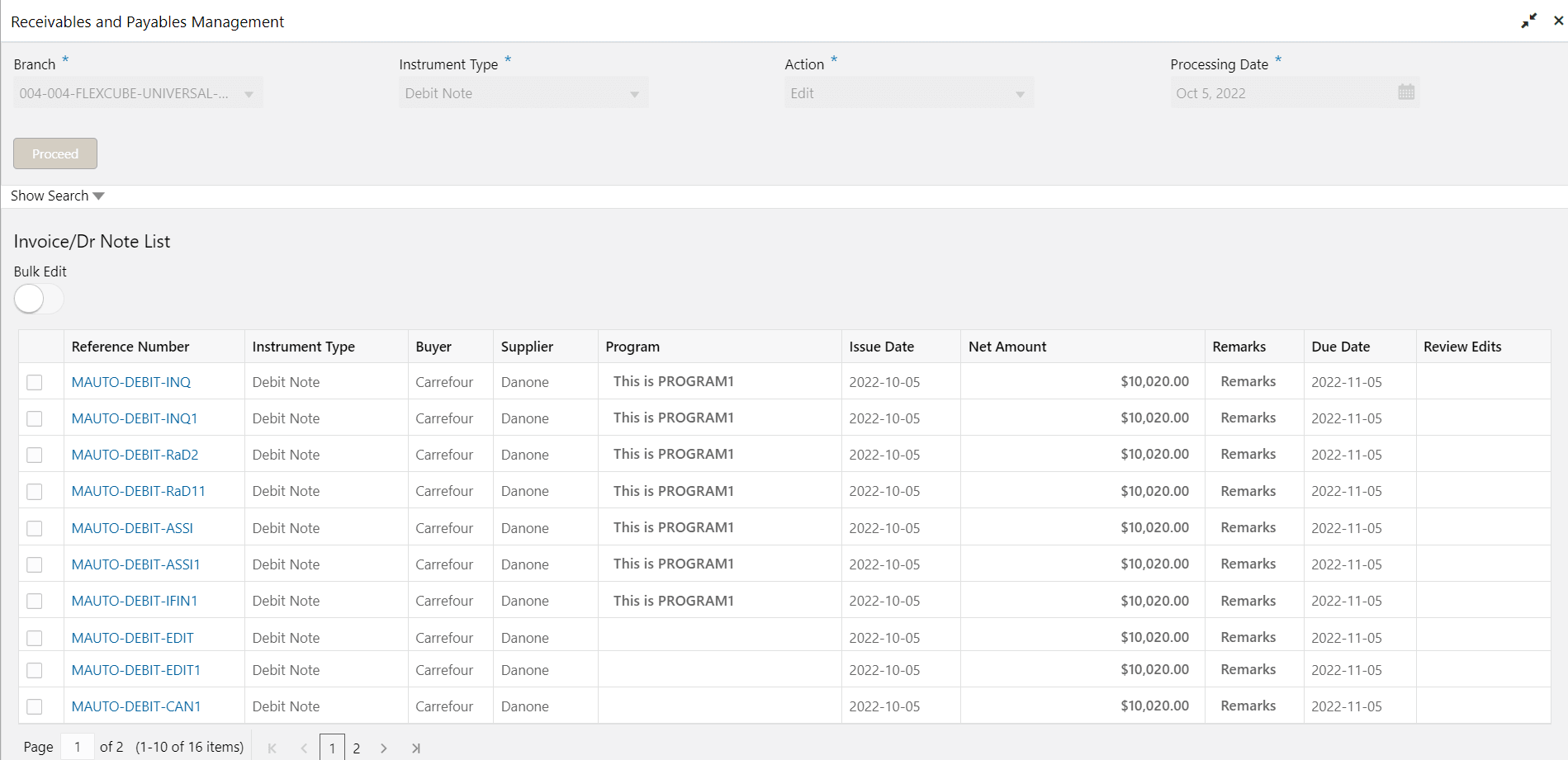Toggle the Bulk Edit switch
Image resolution: width=1568 pixels, height=760 pixels.
click(39, 299)
